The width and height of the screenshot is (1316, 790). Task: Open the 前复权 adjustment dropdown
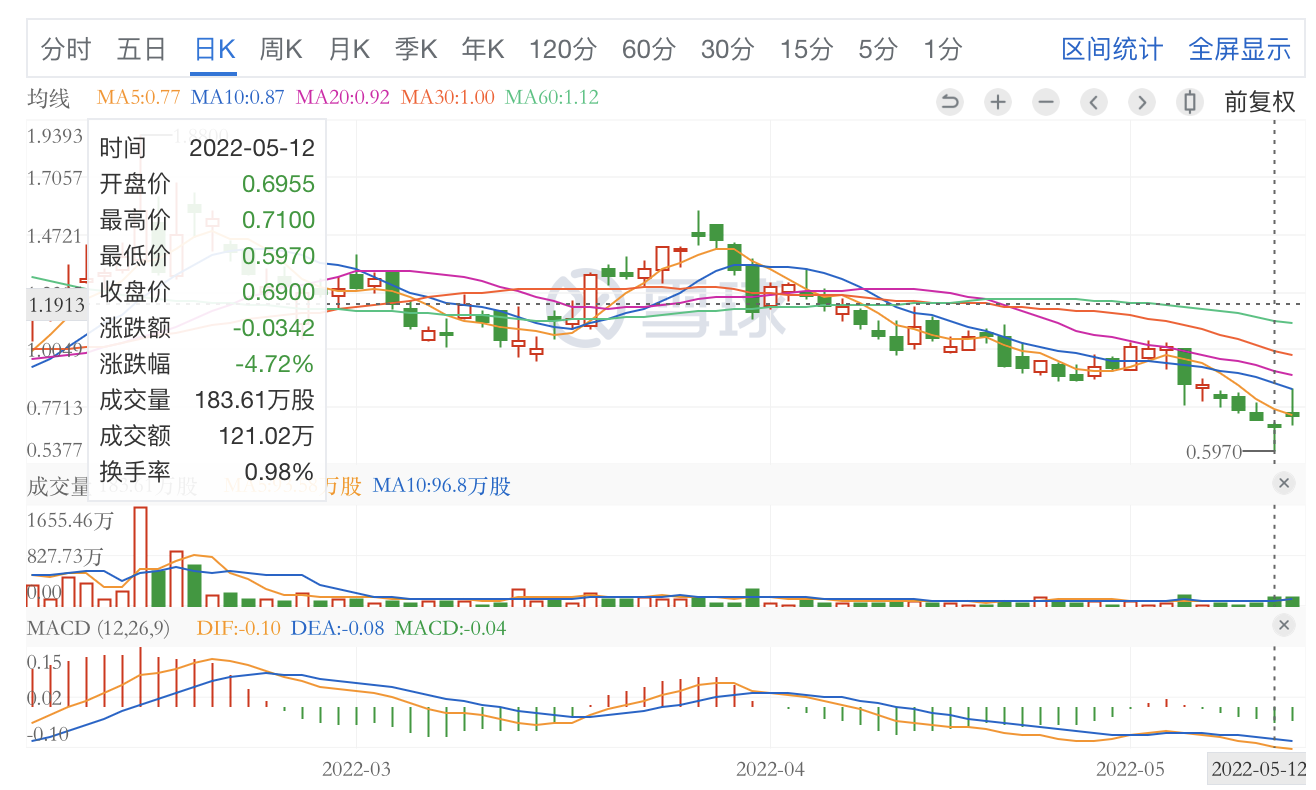click(x=1259, y=101)
